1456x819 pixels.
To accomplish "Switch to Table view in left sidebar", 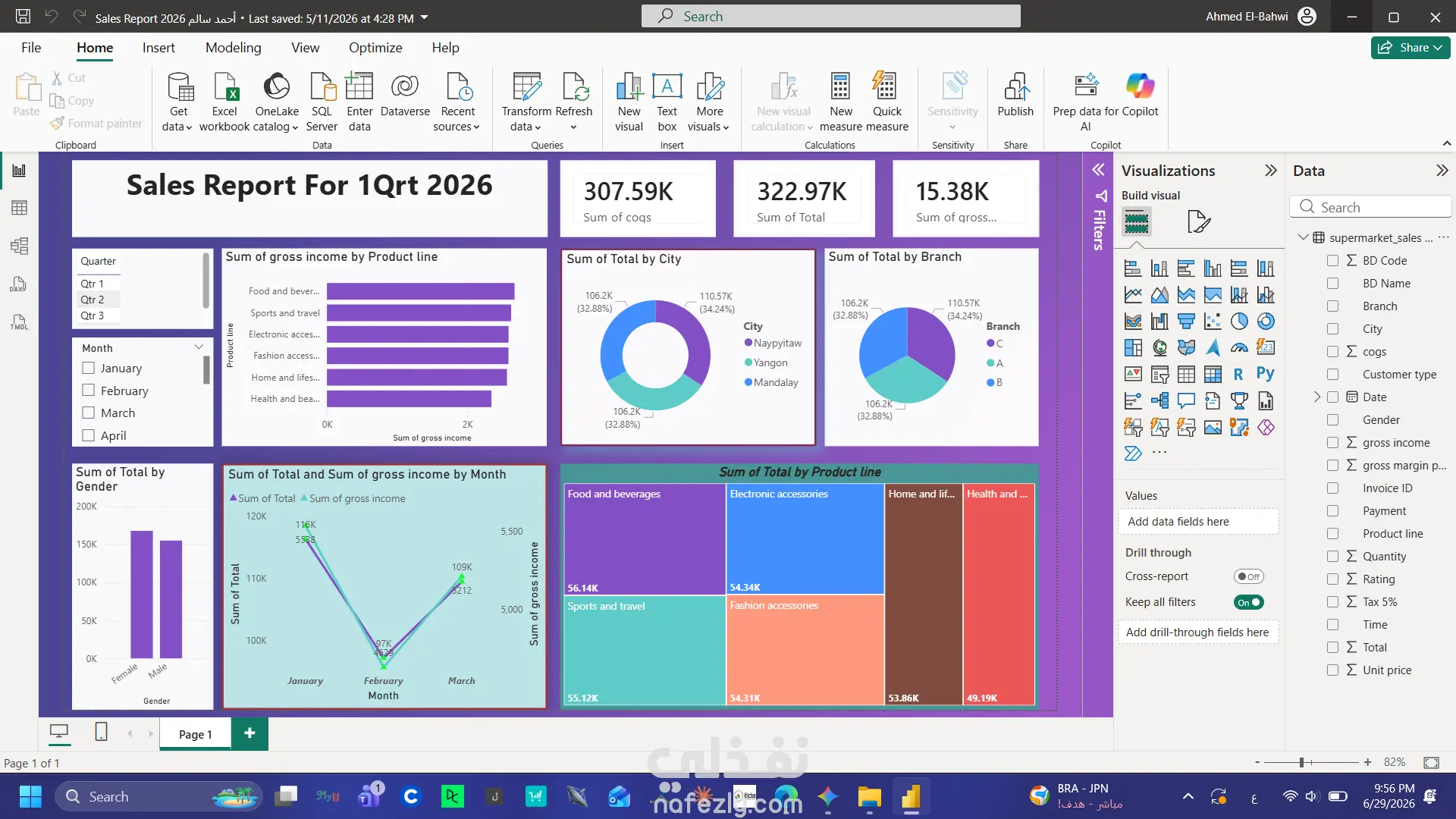I will pos(19,208).
